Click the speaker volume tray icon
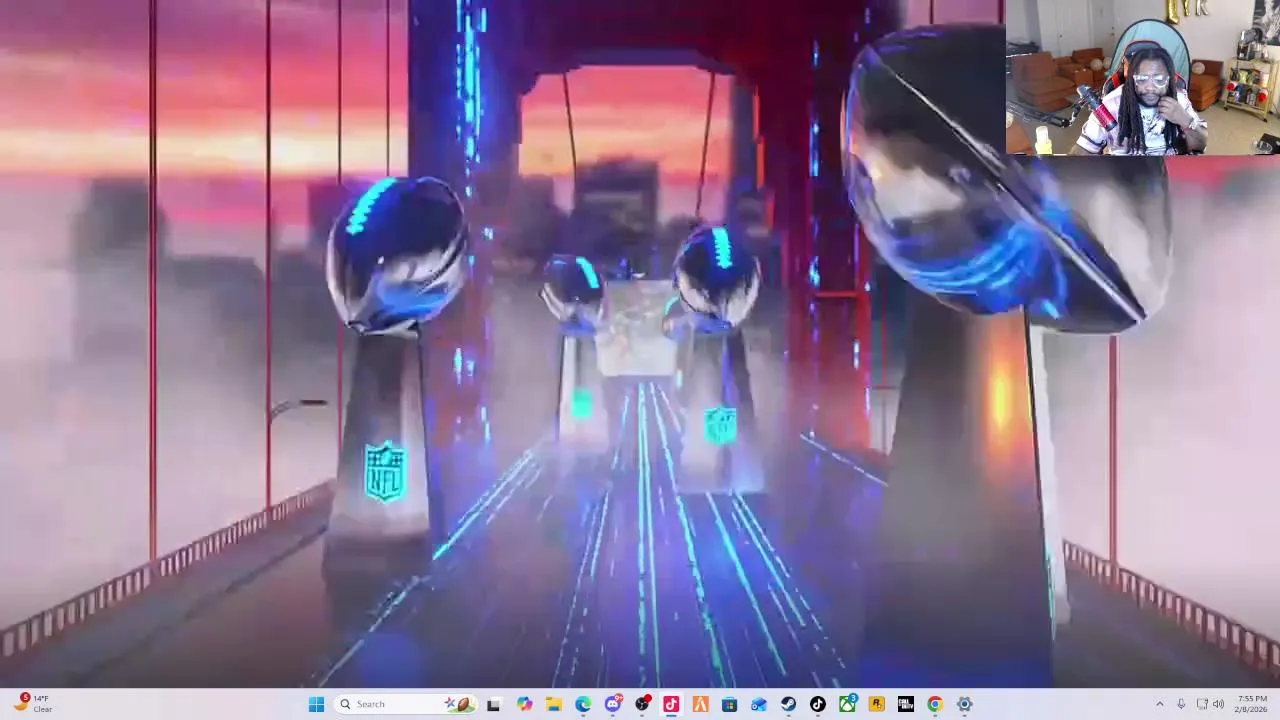 tap(1218, 704)
